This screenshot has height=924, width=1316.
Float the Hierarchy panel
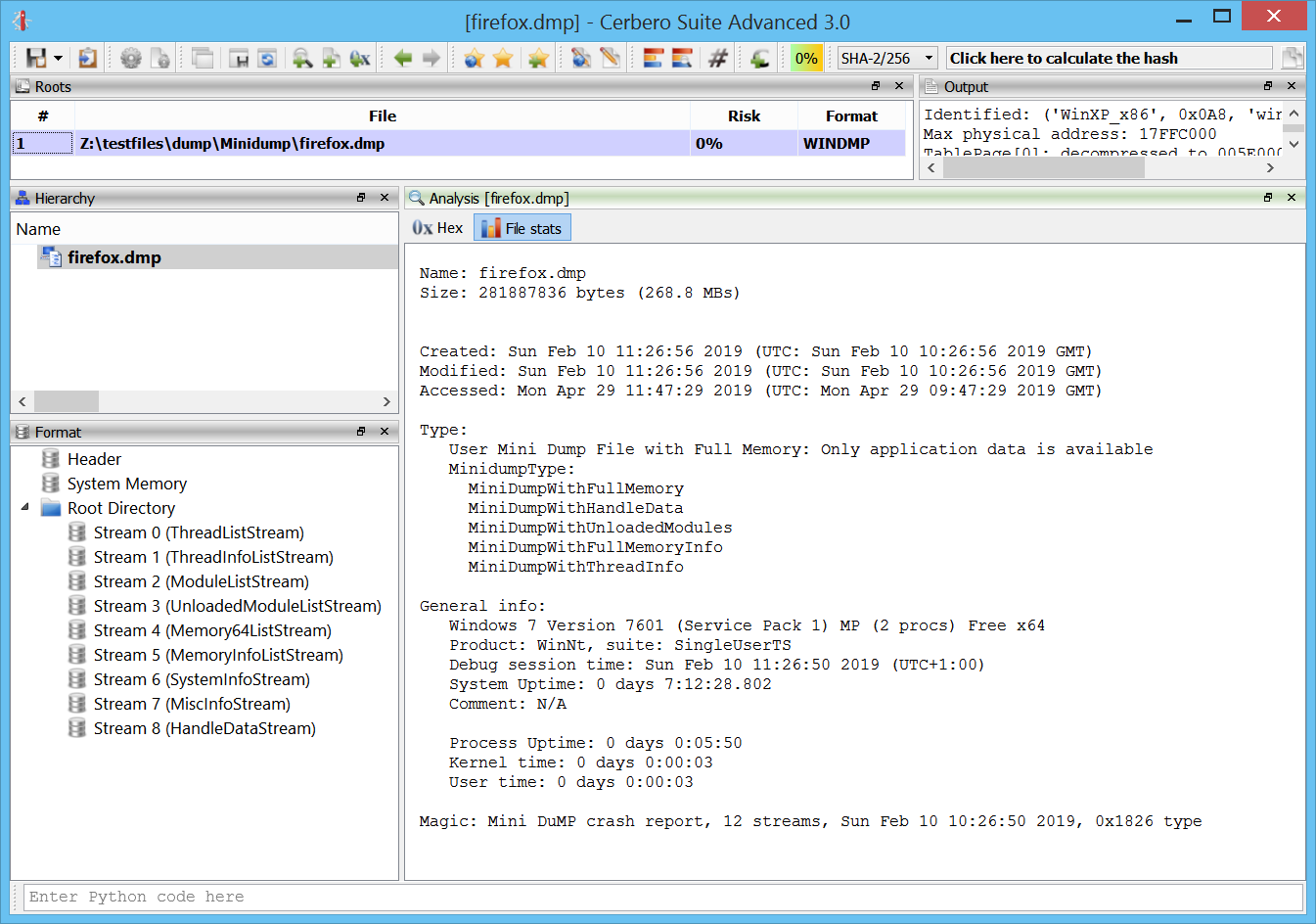point(361,198)
